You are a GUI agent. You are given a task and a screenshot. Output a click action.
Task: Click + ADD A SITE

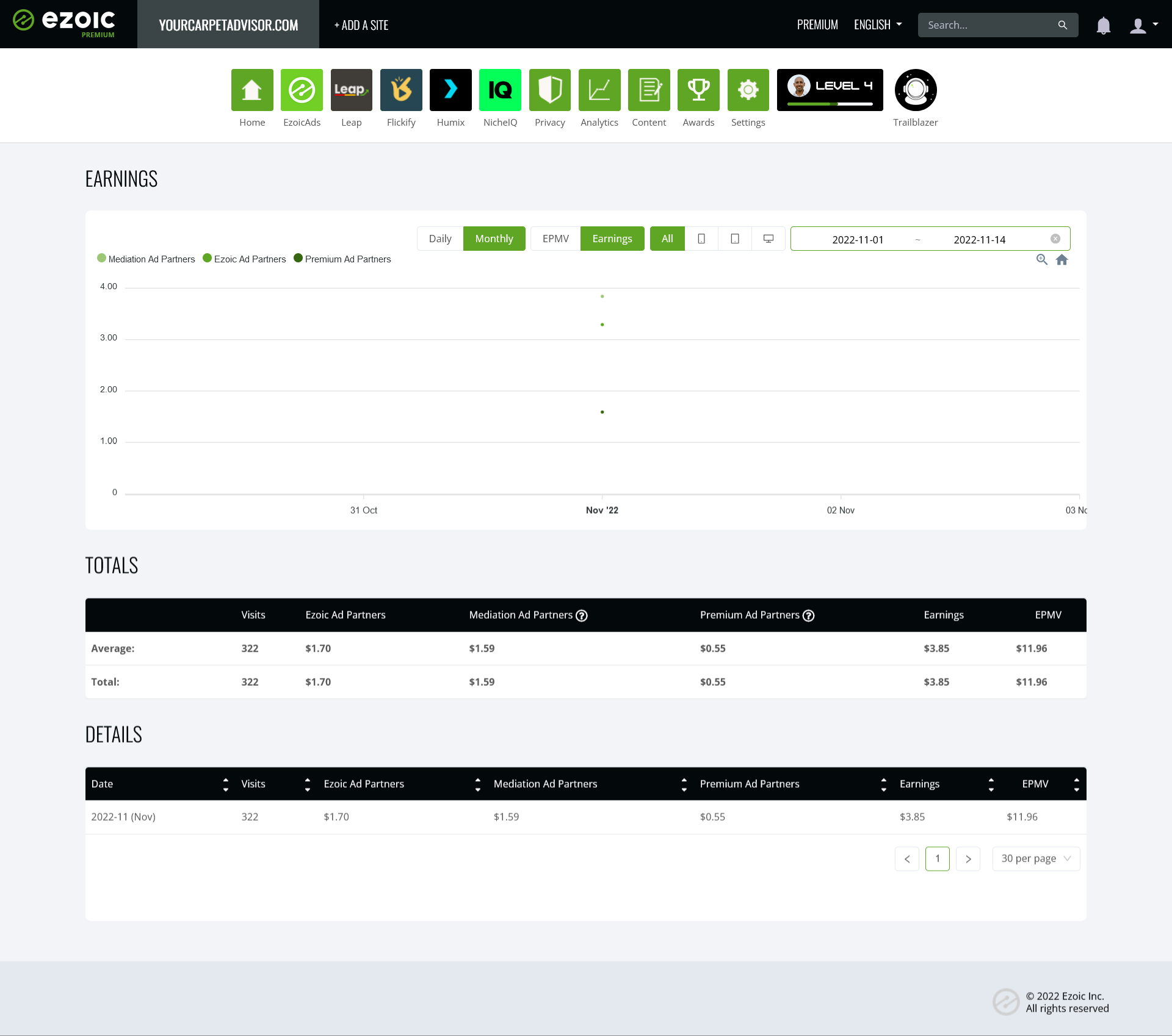click(361, 25)
